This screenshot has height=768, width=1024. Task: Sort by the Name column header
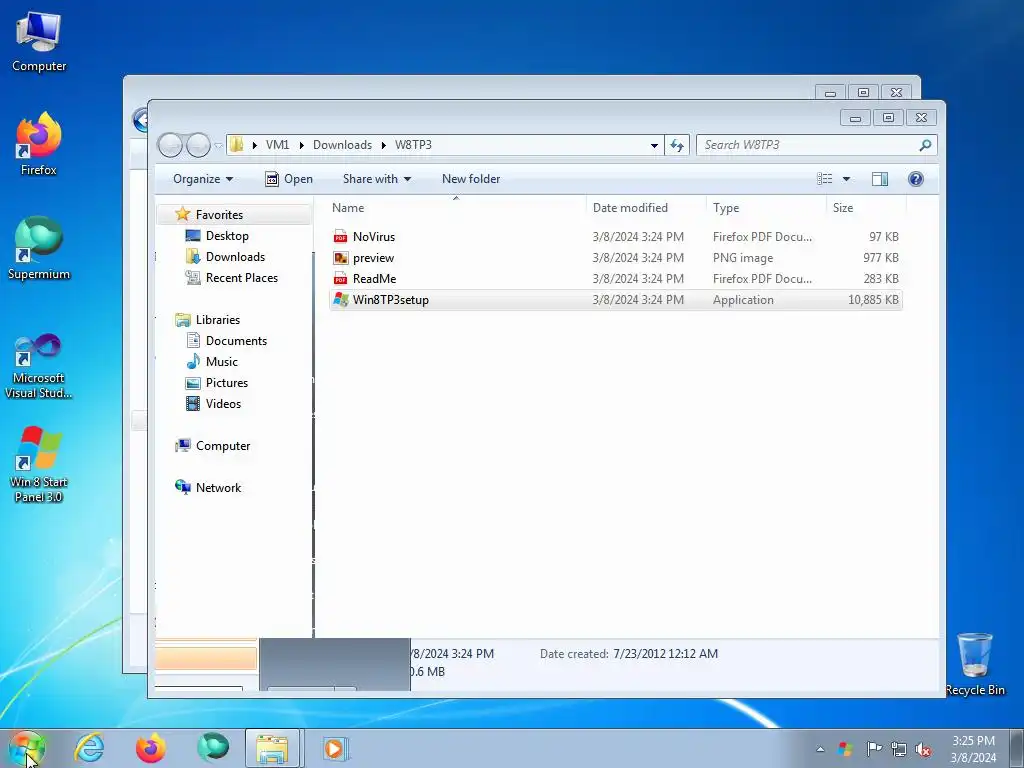[x=455, y=208]
